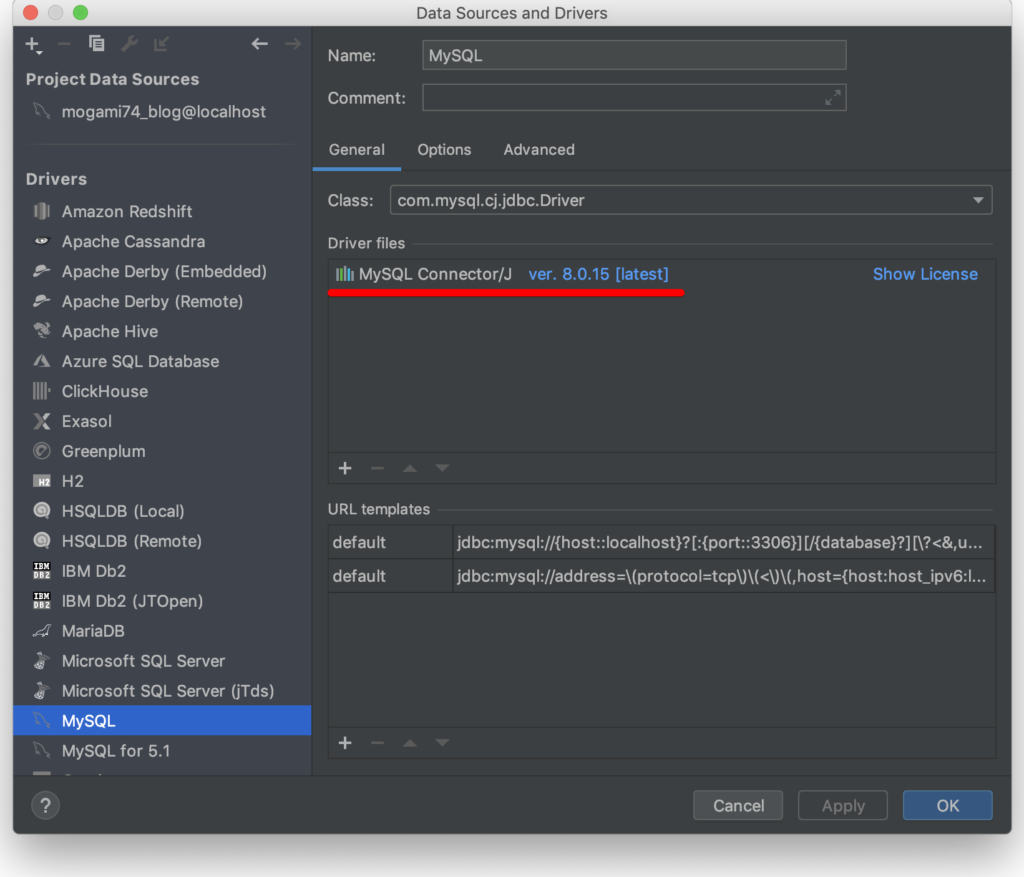1024x877 pixels.
Task: Add a driver file with plus
Action: tap(345, 468)
